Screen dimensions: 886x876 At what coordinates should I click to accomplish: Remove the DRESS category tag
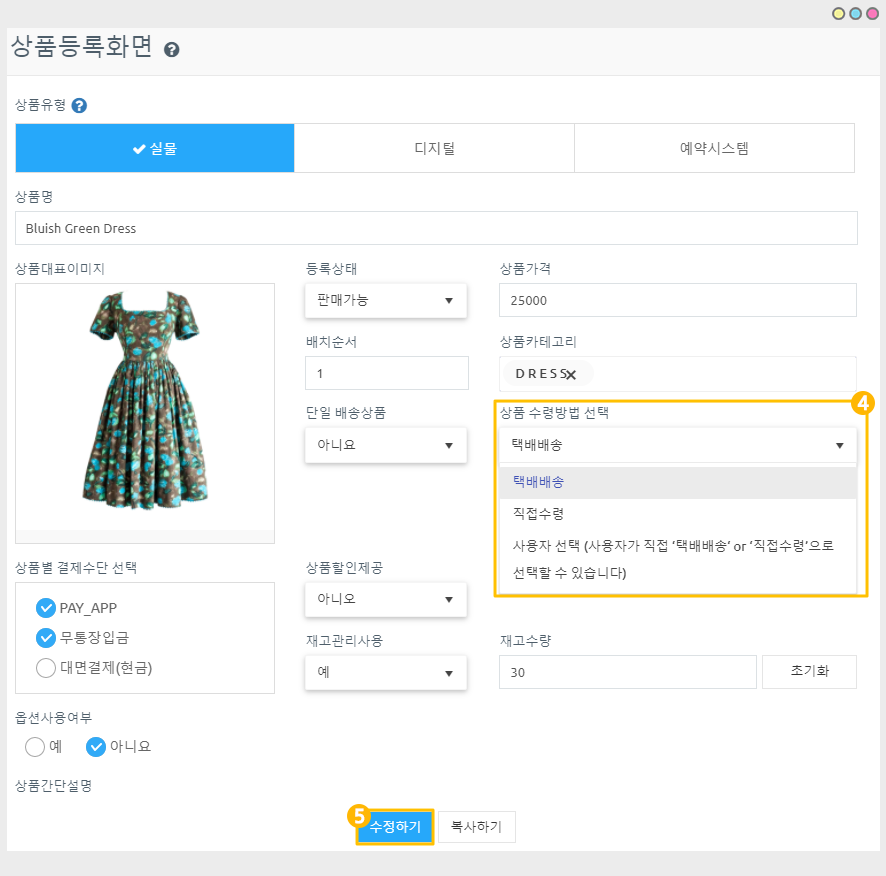570,375
